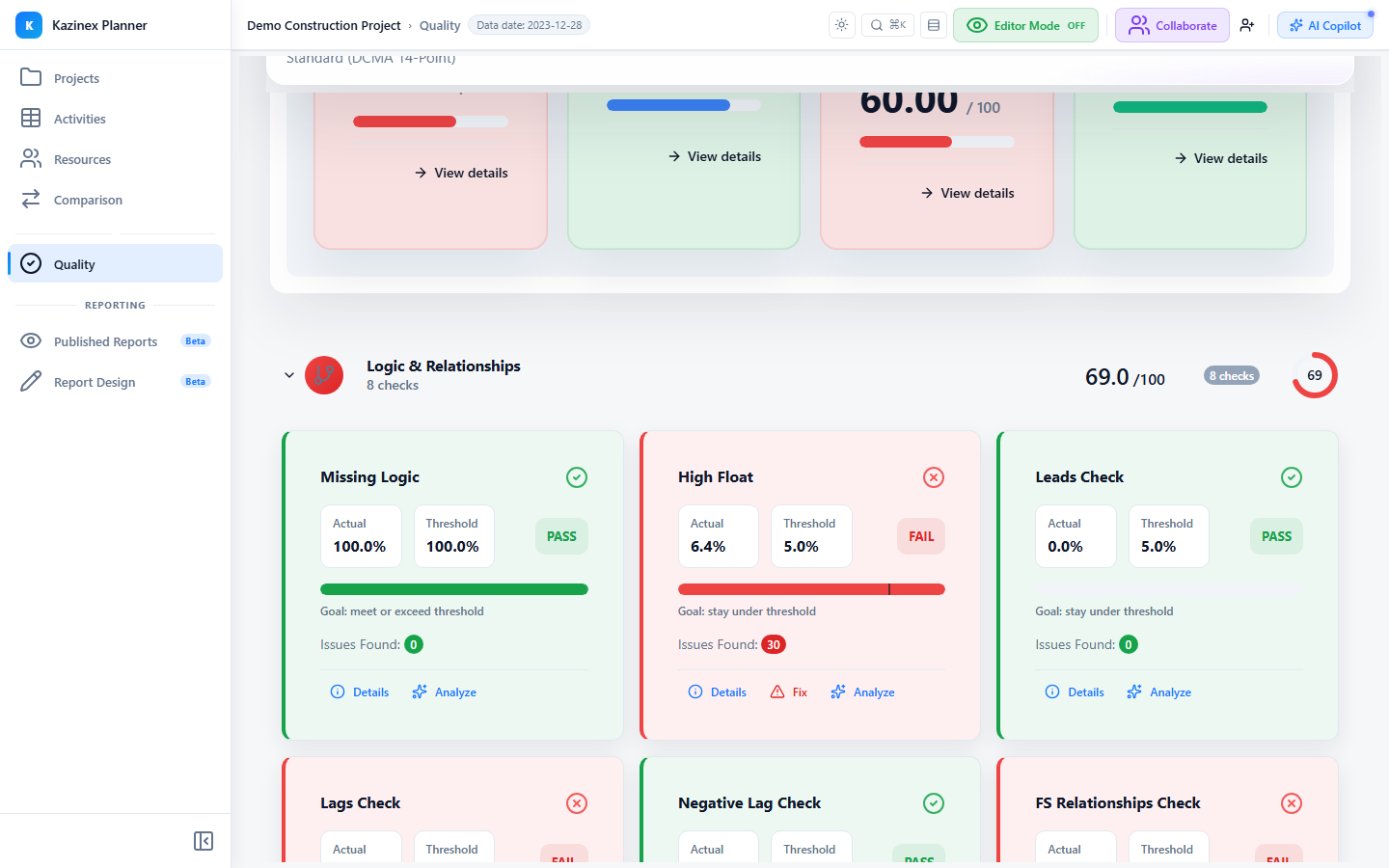
Task: Click the 69.0 /100 section score
Action: tap(1125, 376)
